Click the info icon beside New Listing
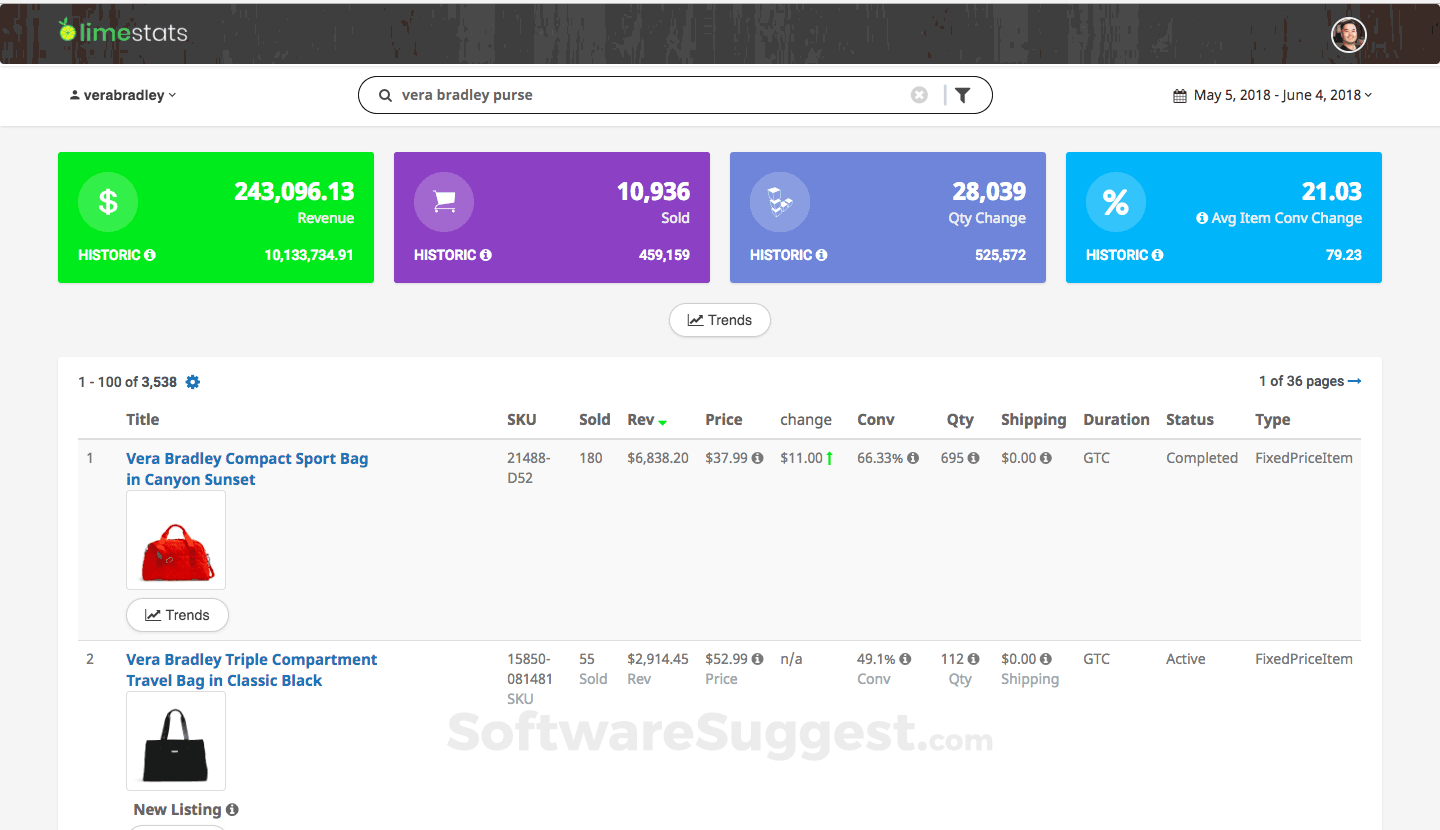The image size is (1440, 830). click(232, 810)
